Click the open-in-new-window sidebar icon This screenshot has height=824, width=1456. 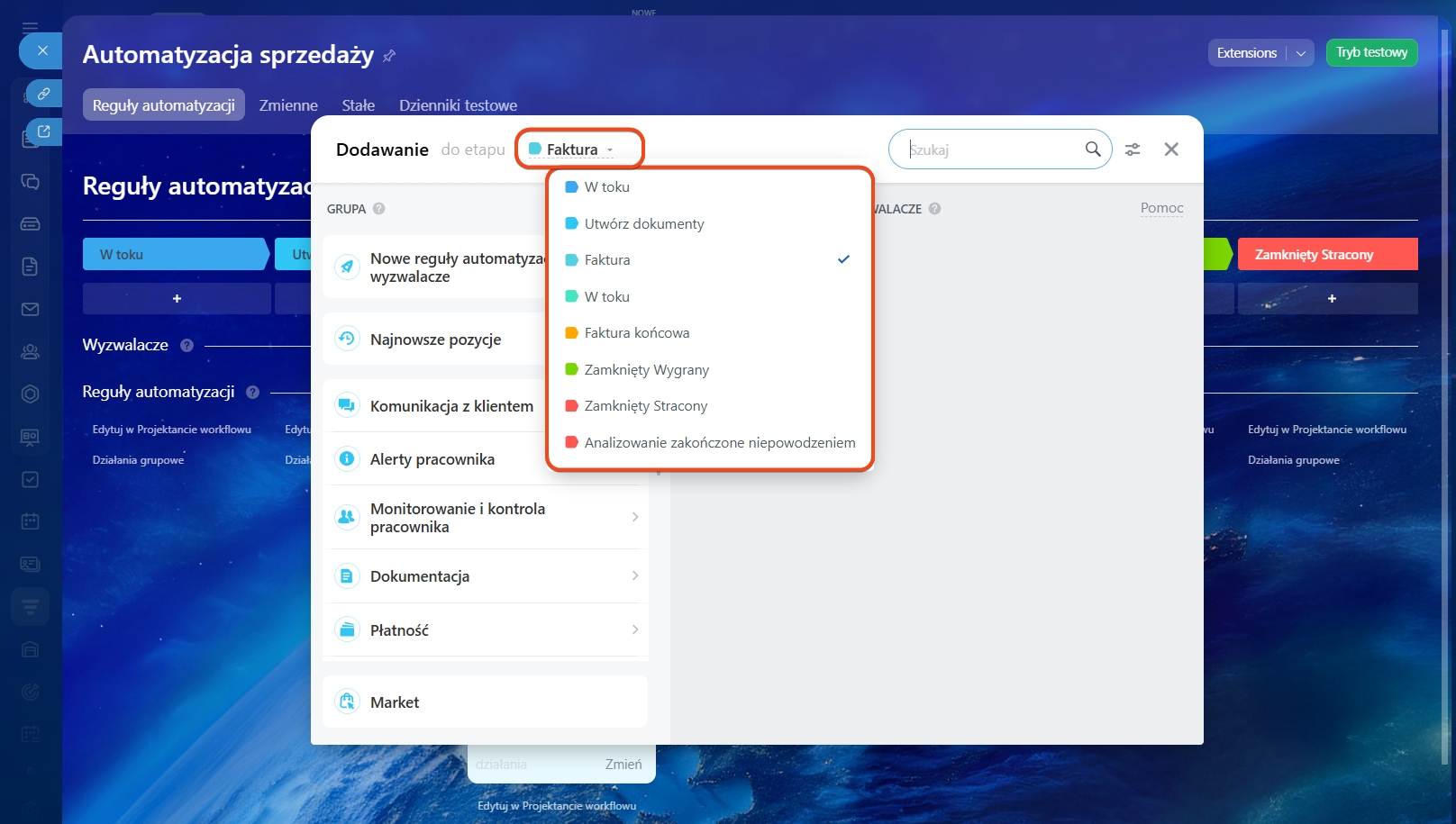pyautogui.click(x=43, y=131)
